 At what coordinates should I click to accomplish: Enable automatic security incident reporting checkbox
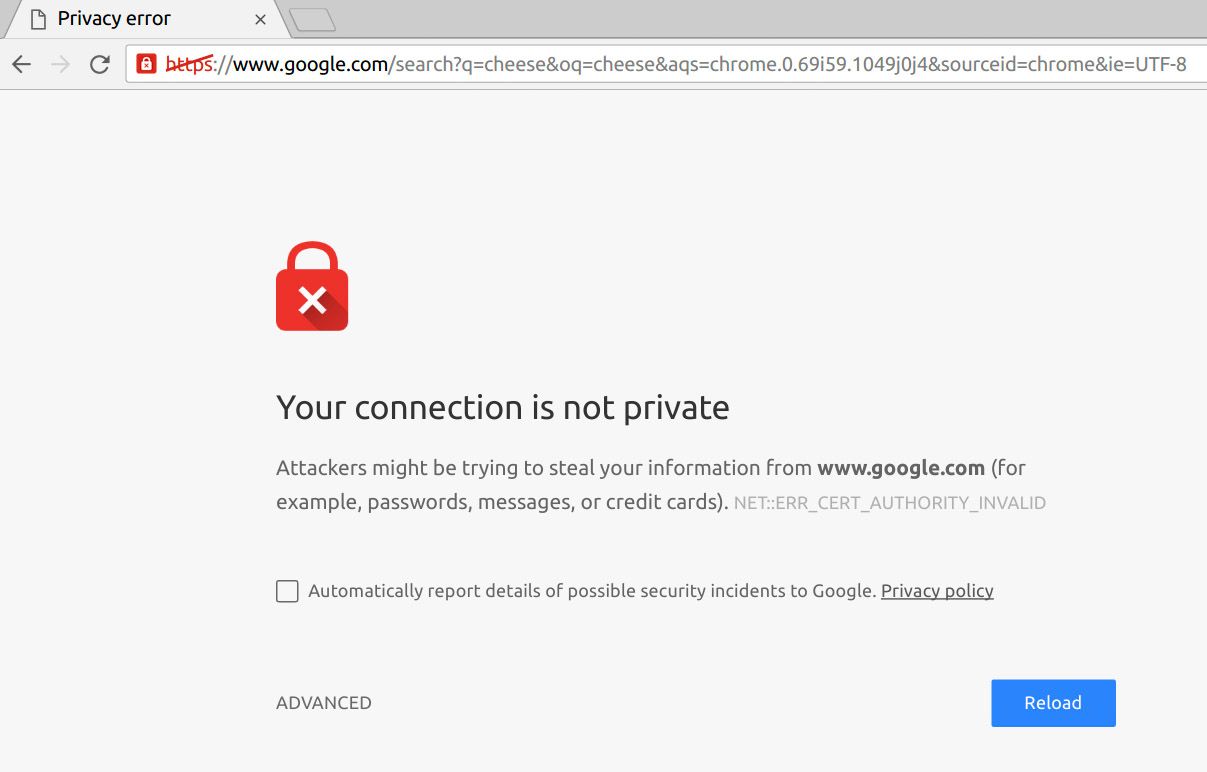(x=287, y=591)
